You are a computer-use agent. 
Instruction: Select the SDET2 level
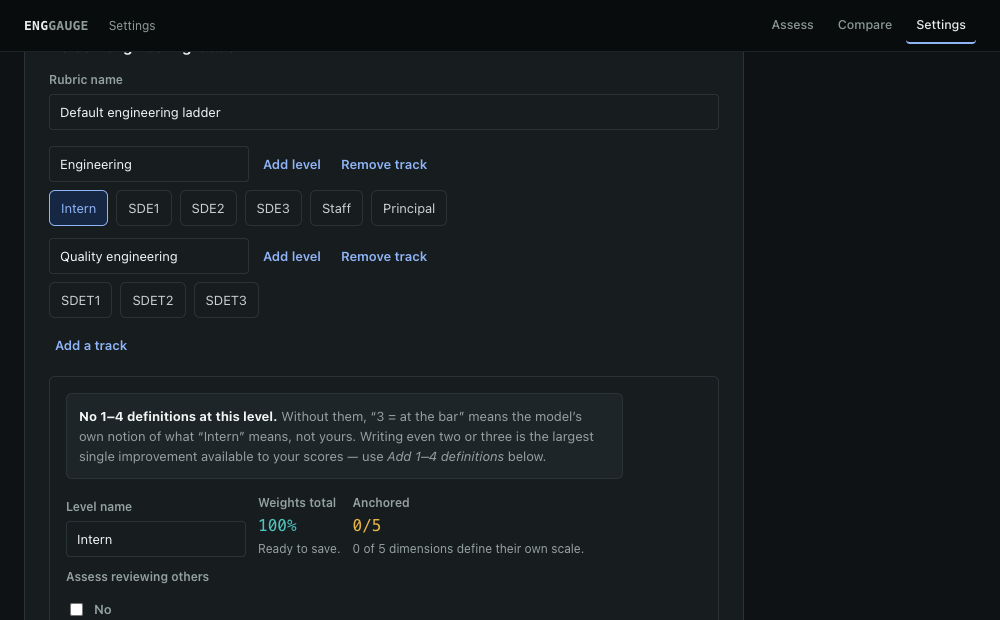point(152,300)
